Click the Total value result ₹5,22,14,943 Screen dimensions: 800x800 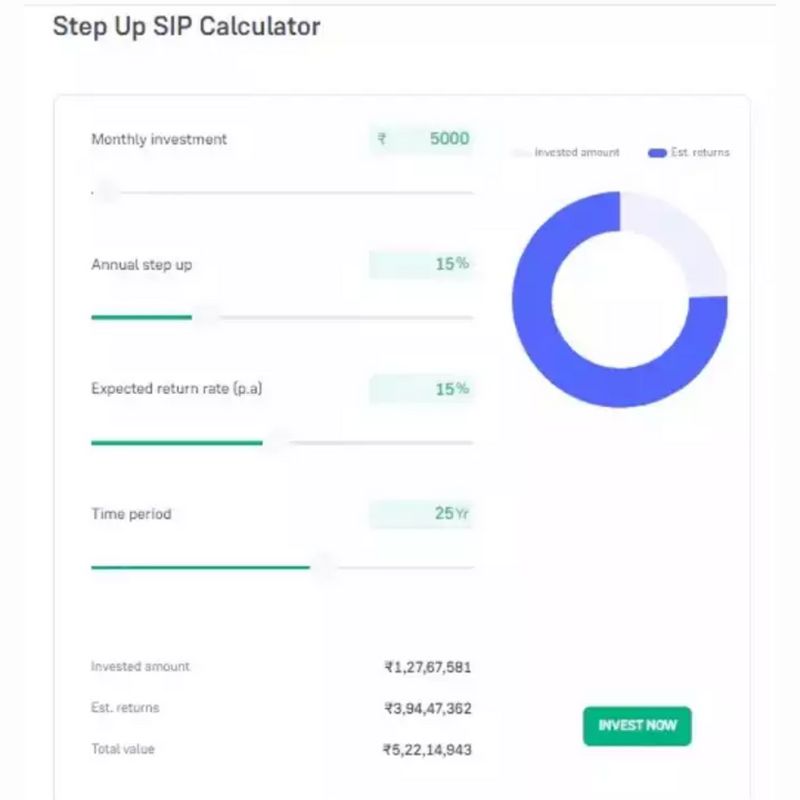[x=427, y=750]
